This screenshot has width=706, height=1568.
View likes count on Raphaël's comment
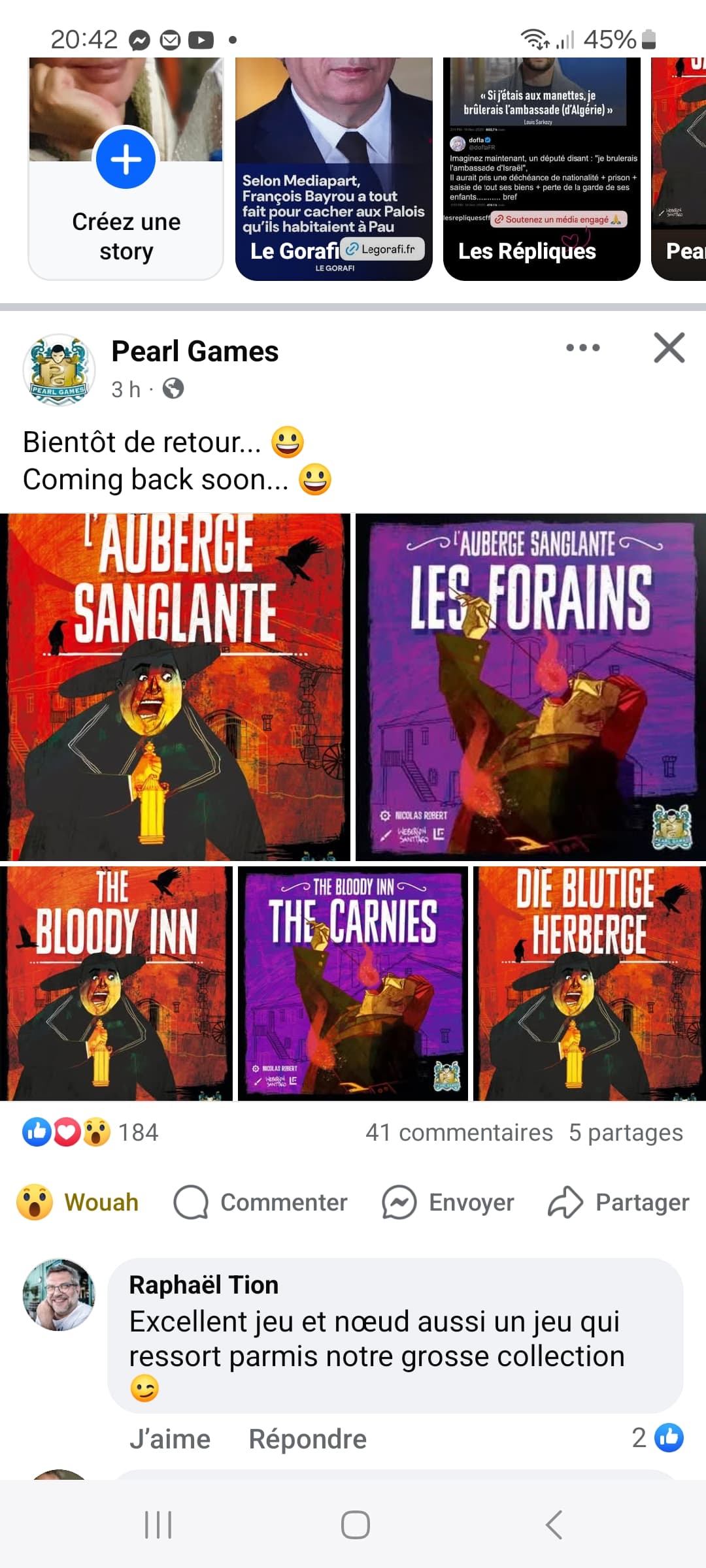[658, 1437]
